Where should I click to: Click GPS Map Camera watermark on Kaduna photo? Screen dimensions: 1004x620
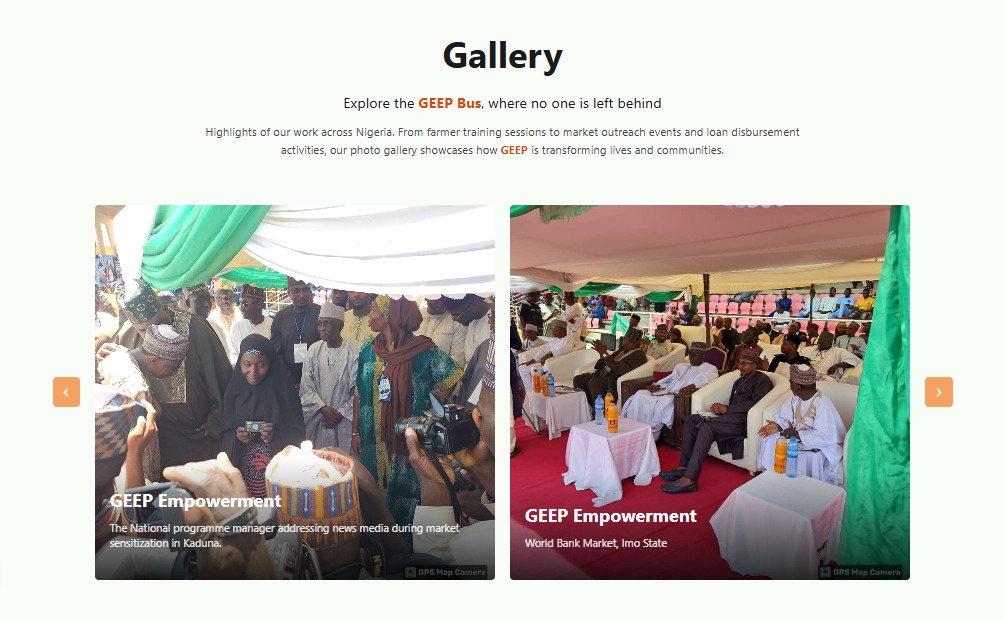[446, 572]
